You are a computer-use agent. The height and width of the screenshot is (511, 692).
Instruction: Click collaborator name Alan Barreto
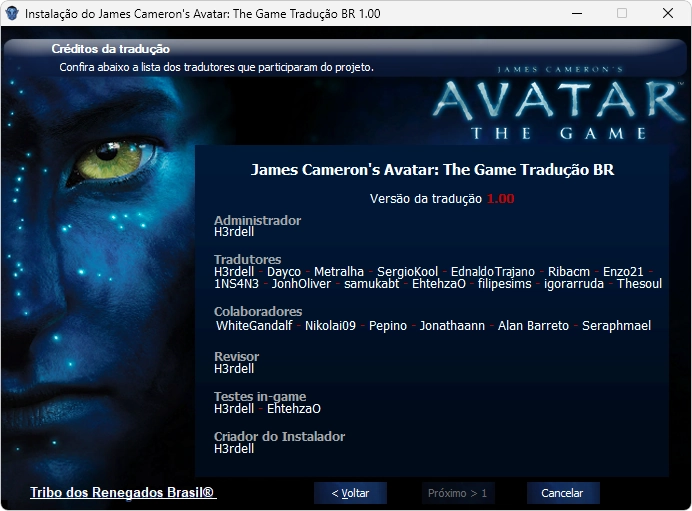[534, 326]
